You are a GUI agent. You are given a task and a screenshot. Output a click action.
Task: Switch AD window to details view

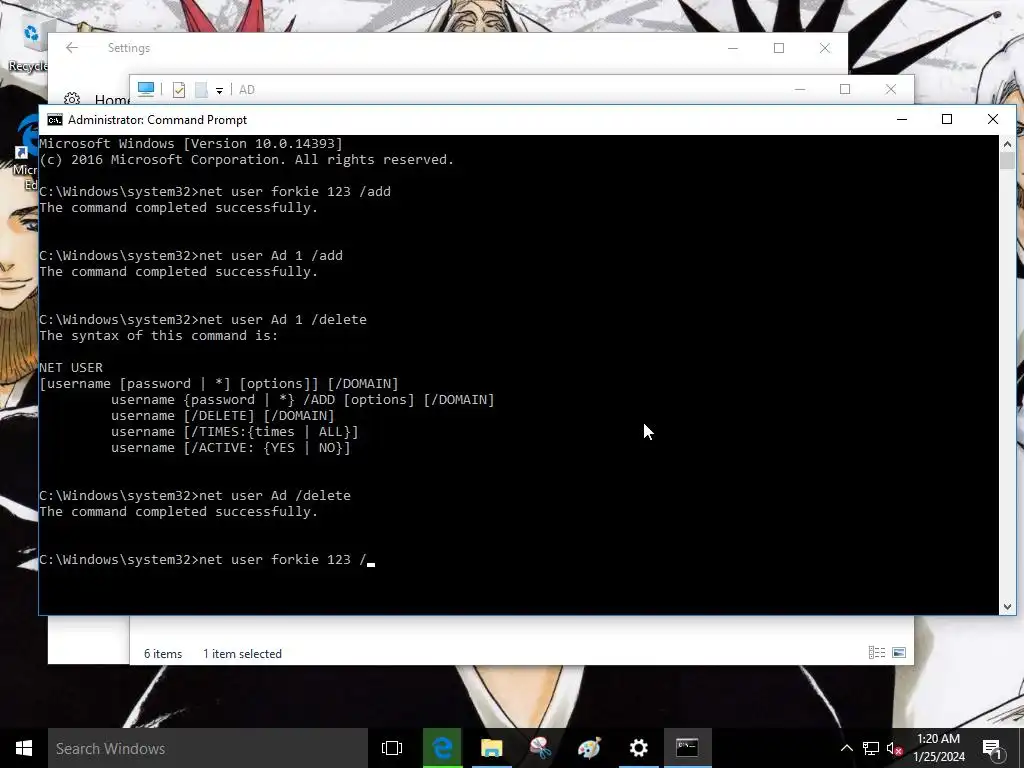tap(876, 652)
